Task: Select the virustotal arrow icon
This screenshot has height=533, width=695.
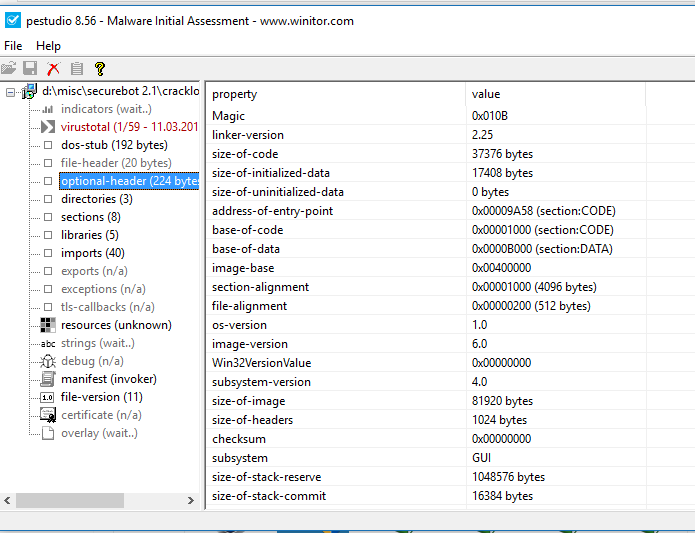Action: [47, 127]
